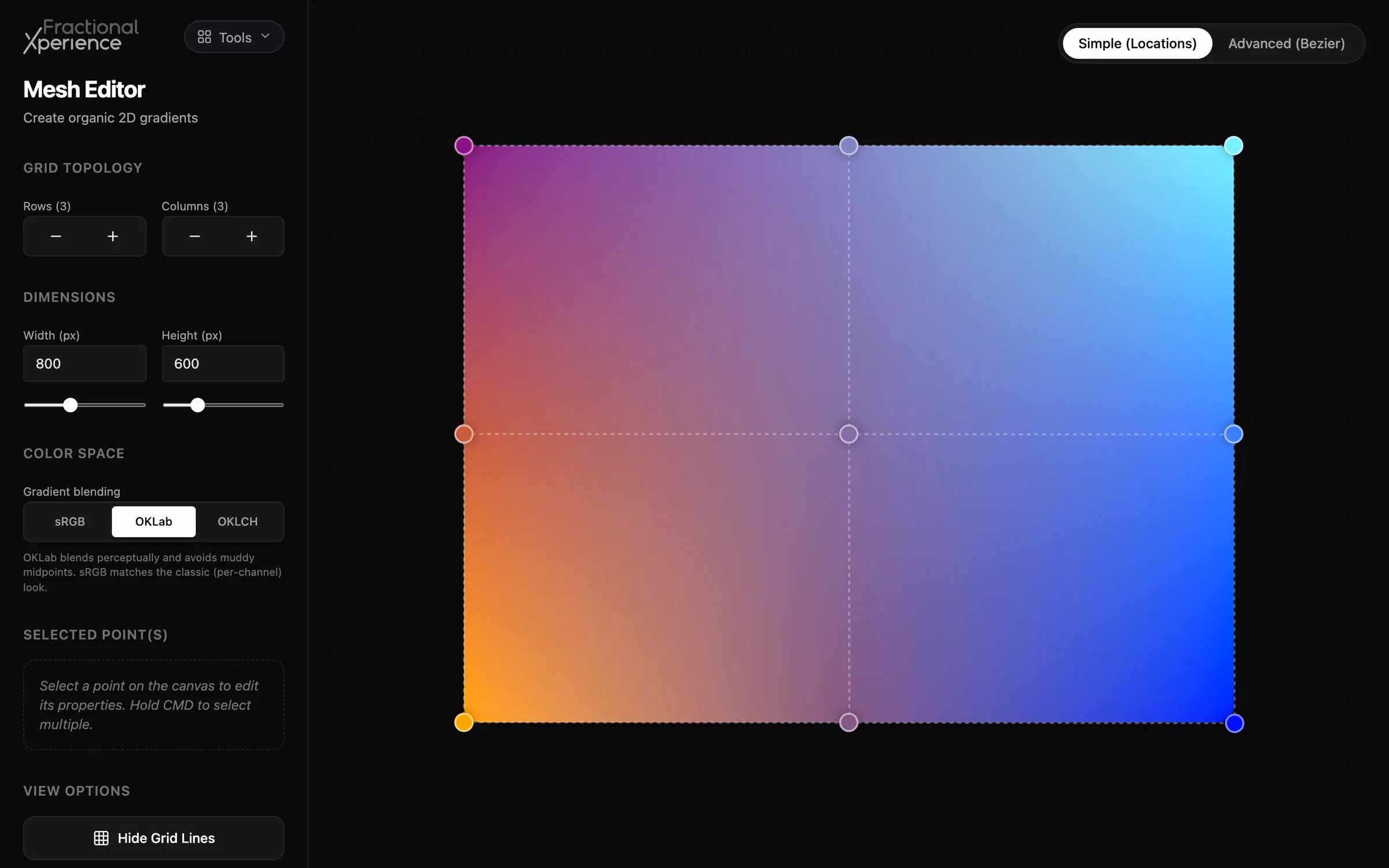
Task: Select the deep blue bottom-right mesh point
Action: [x=1234, y=723]
